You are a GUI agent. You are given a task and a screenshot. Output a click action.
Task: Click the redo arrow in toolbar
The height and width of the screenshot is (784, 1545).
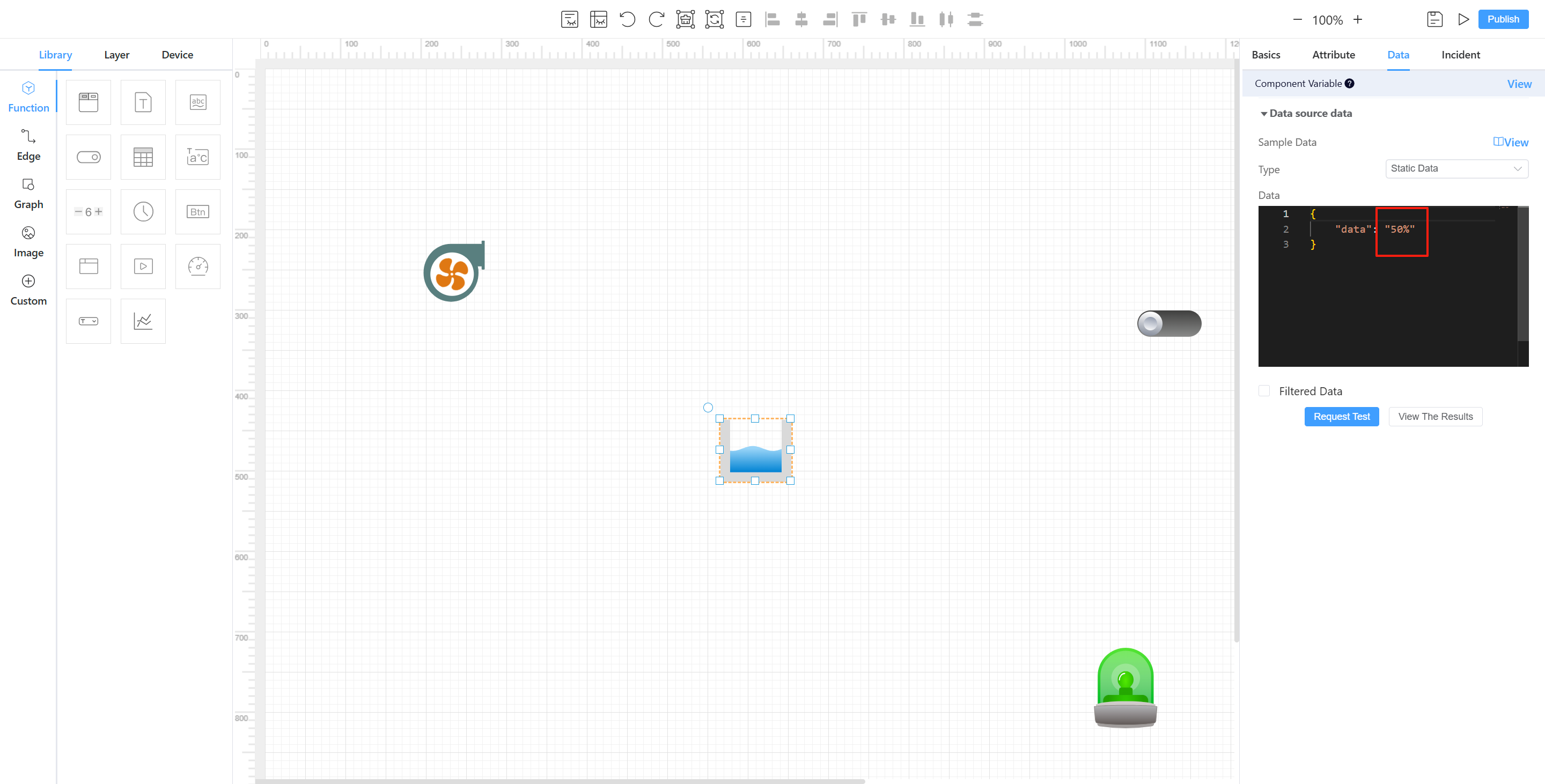(x=656, y=19)
